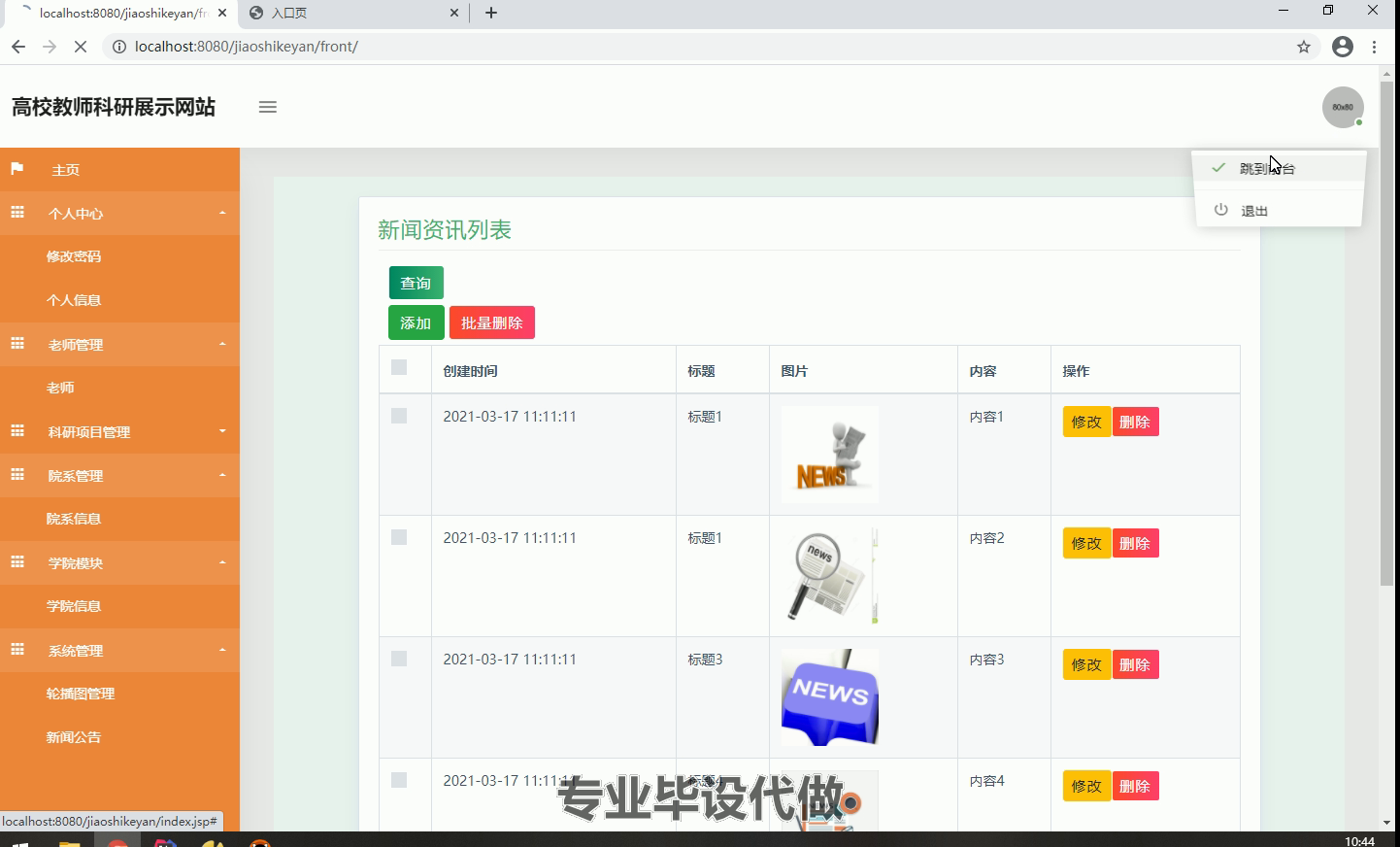This screenshot has height=847, width=1400.
Task: Click the browser address bar URL
Action: (x=247, y=47)
